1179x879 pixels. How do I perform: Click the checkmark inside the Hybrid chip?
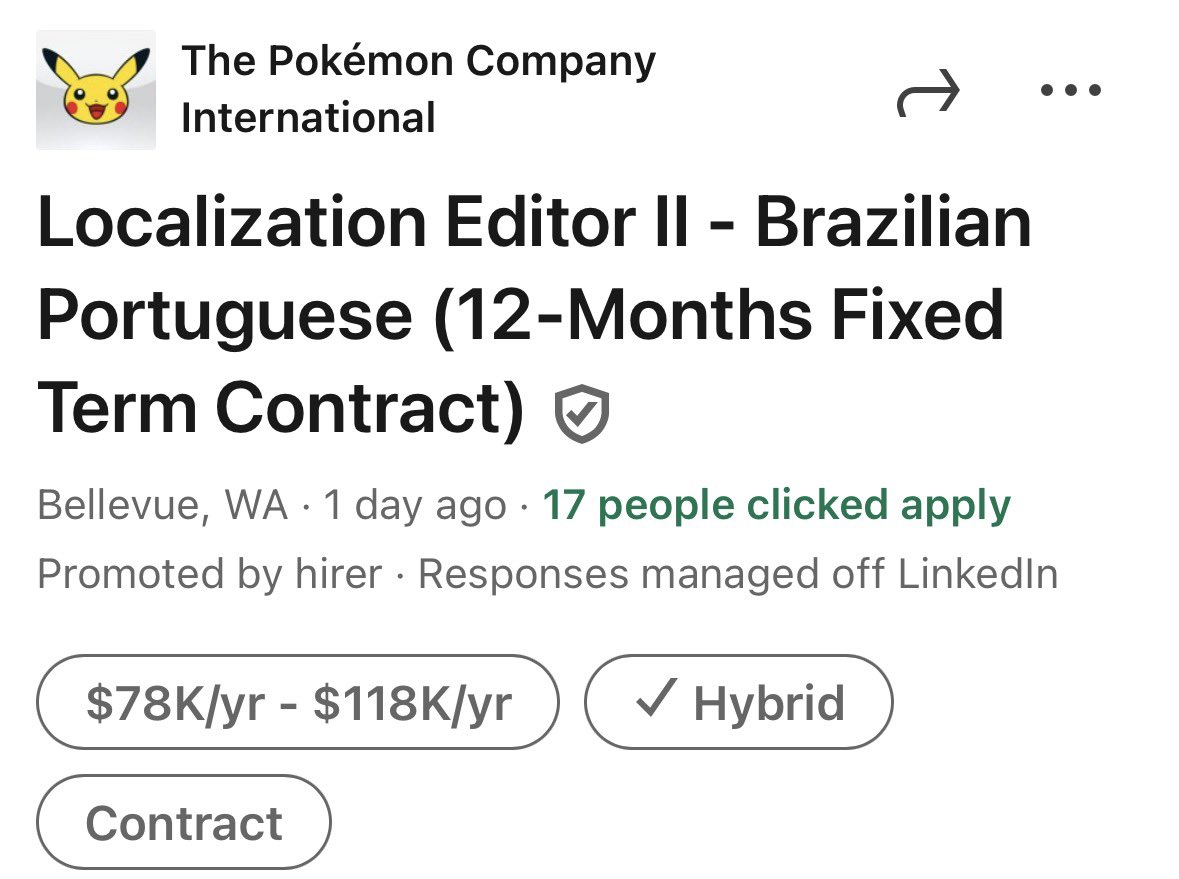click(x=657, y=702)
